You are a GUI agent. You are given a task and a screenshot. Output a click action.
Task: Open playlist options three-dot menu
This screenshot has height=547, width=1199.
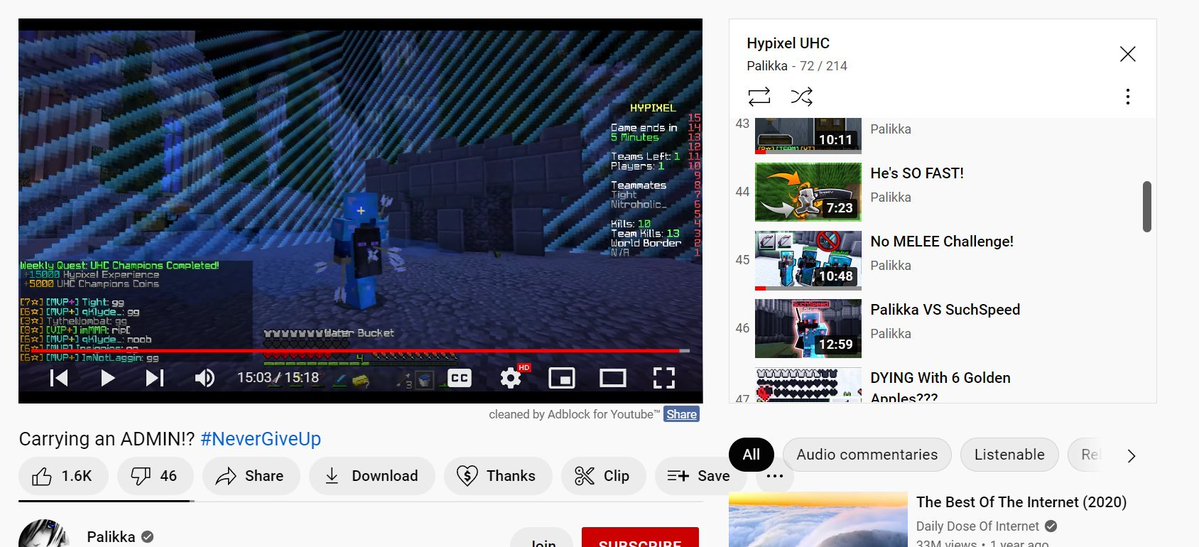point(1127,96)
